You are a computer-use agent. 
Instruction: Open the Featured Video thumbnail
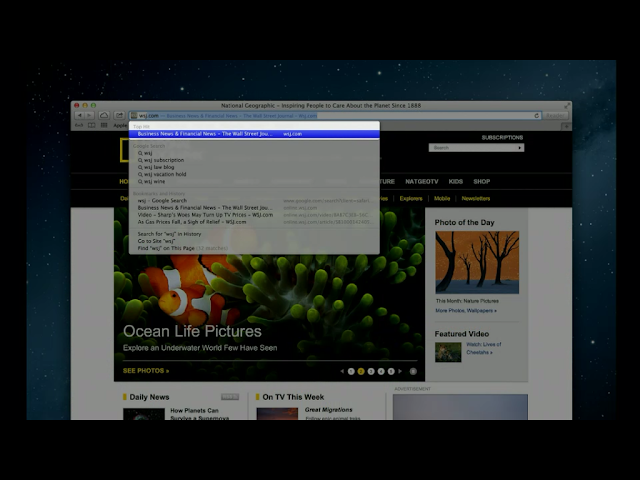coord(448,352)
